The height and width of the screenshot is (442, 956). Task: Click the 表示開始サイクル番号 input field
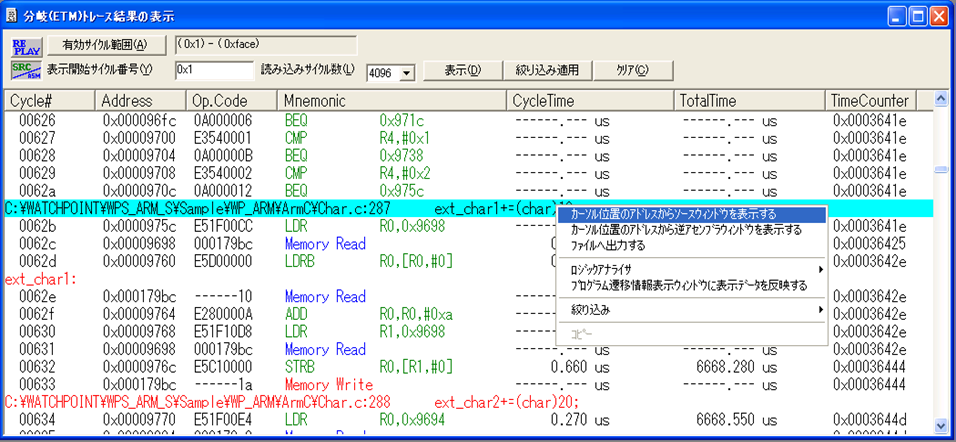214,70
